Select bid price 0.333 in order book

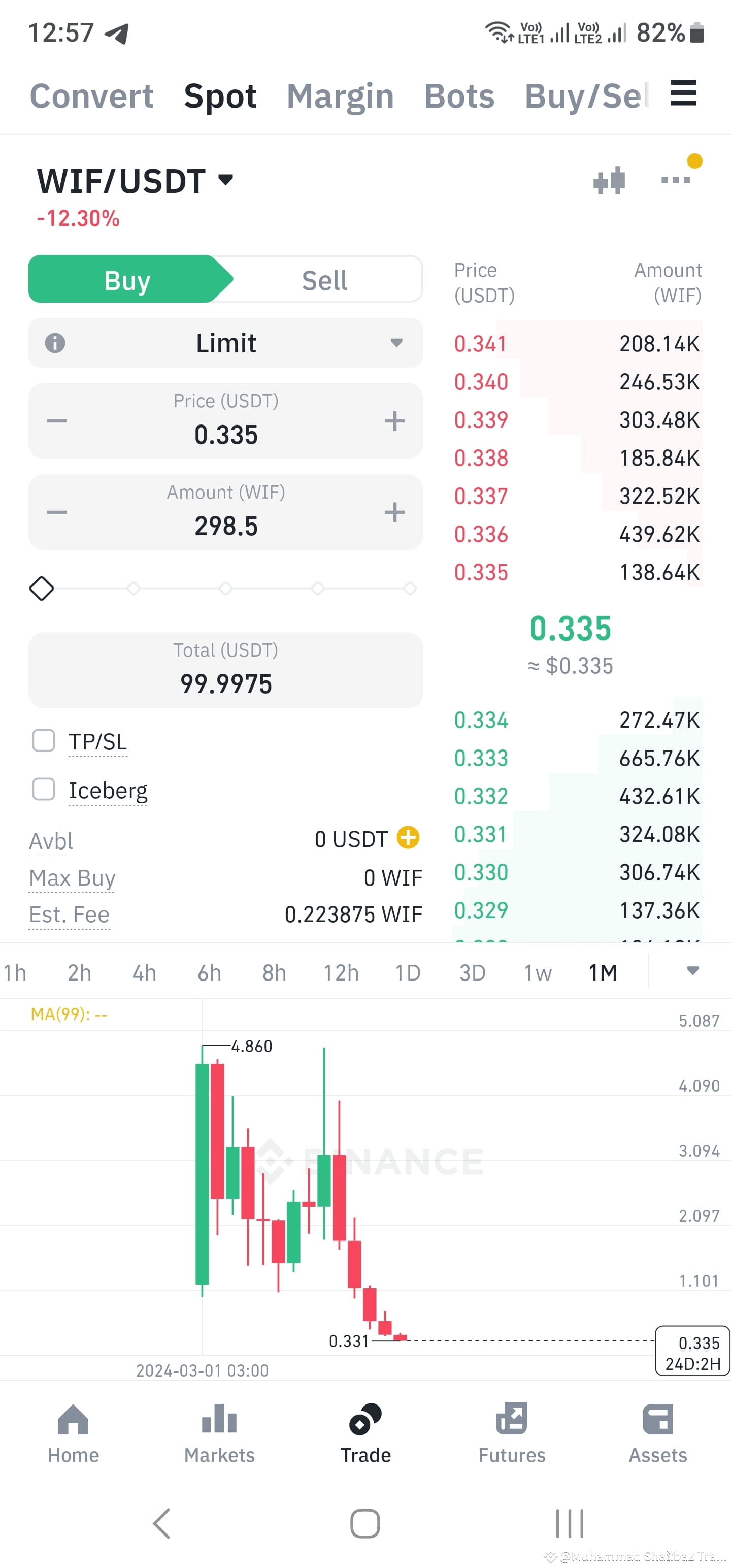tap(480, 758)
